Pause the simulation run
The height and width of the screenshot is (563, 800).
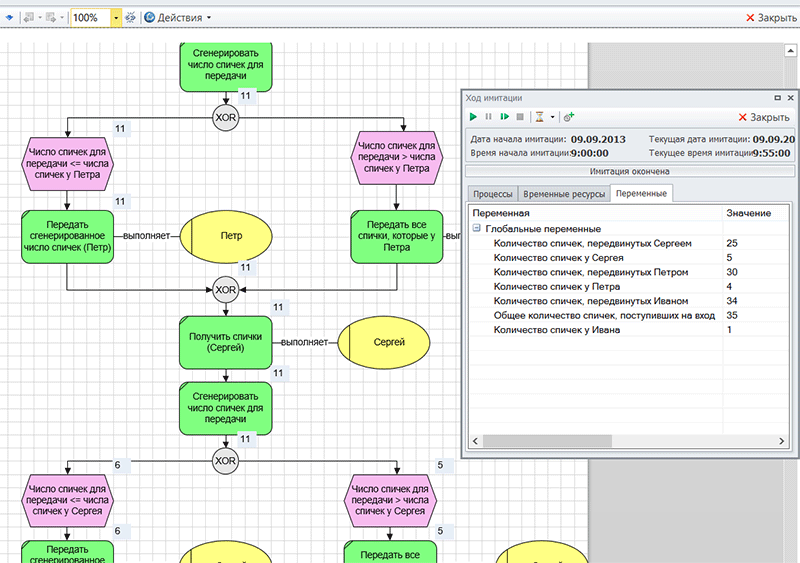[x=489, y=117]
